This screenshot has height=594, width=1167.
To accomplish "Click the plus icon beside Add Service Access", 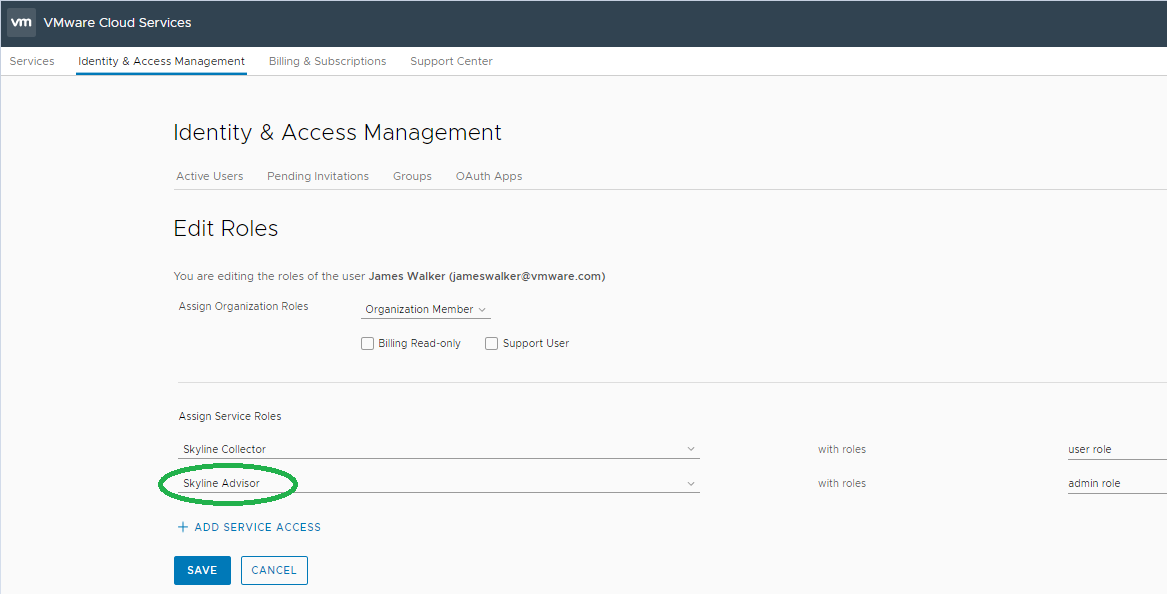I will pos(182,527).
